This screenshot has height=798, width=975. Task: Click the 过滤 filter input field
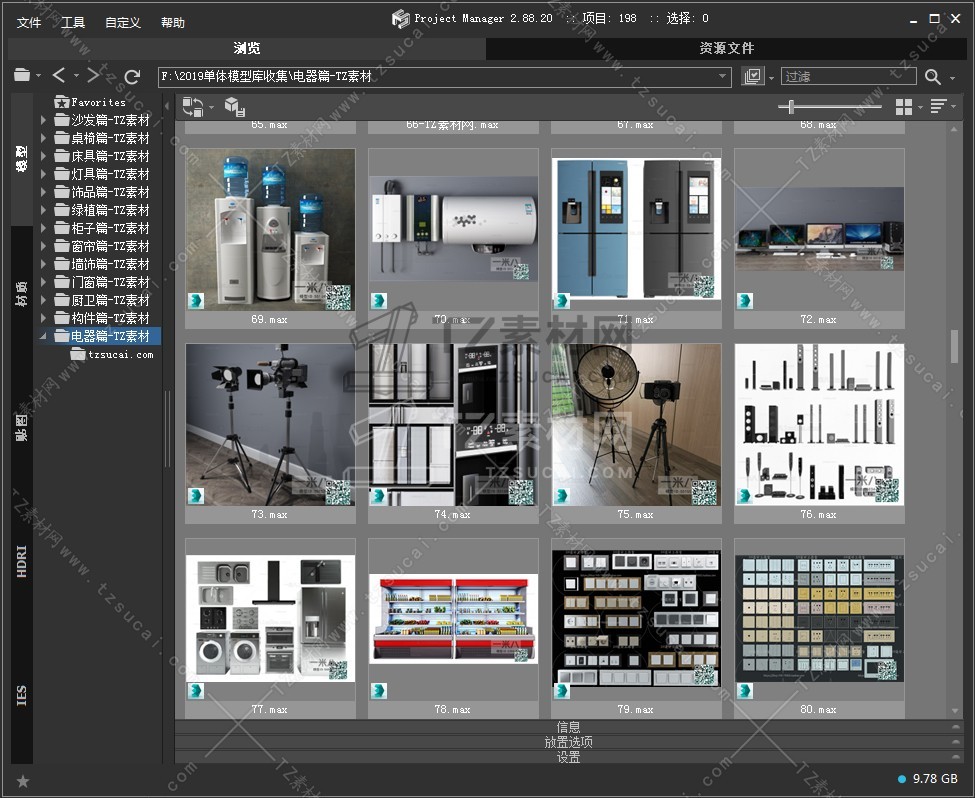click(848, 77)
